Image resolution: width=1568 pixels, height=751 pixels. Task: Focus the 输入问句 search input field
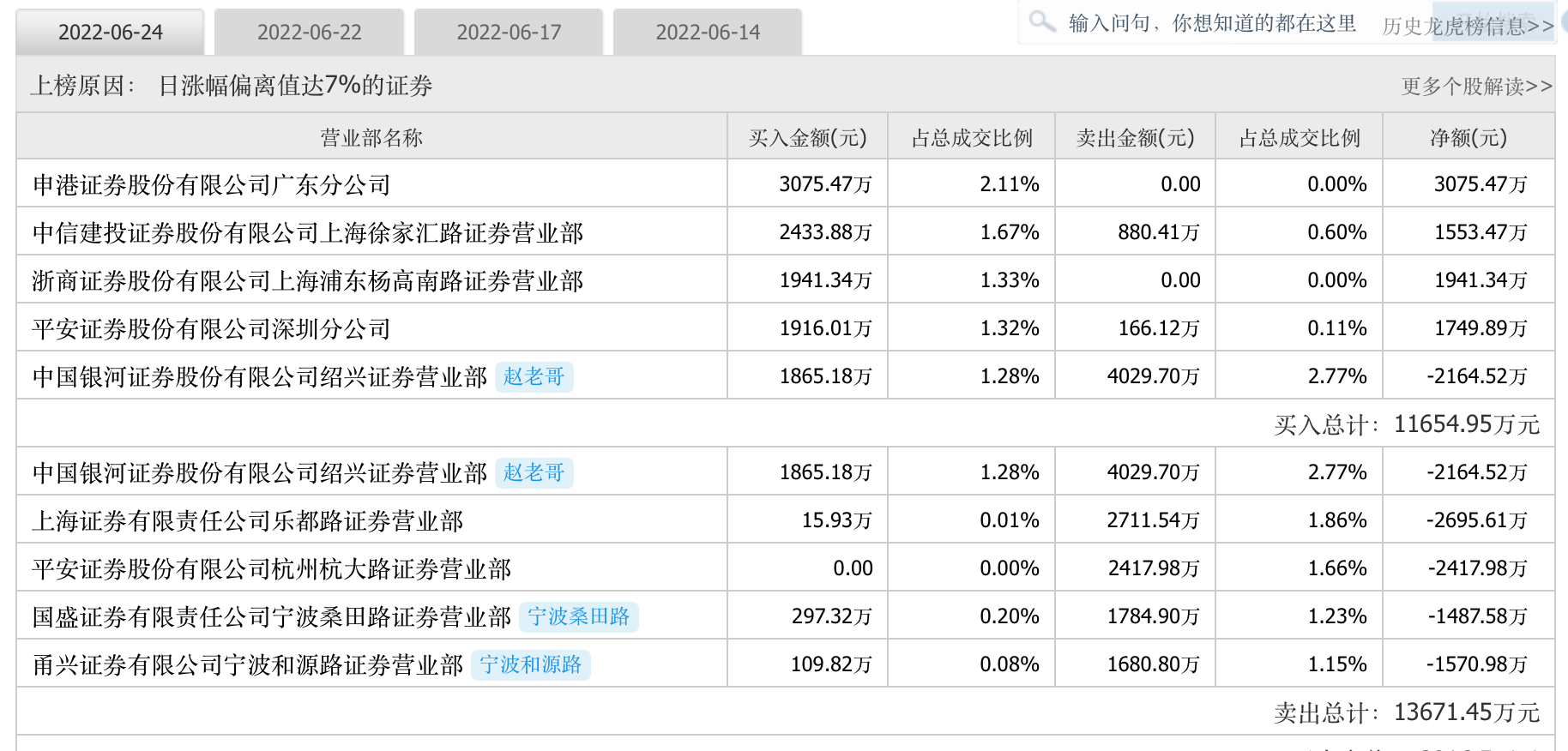click(x=1212, y=23)
